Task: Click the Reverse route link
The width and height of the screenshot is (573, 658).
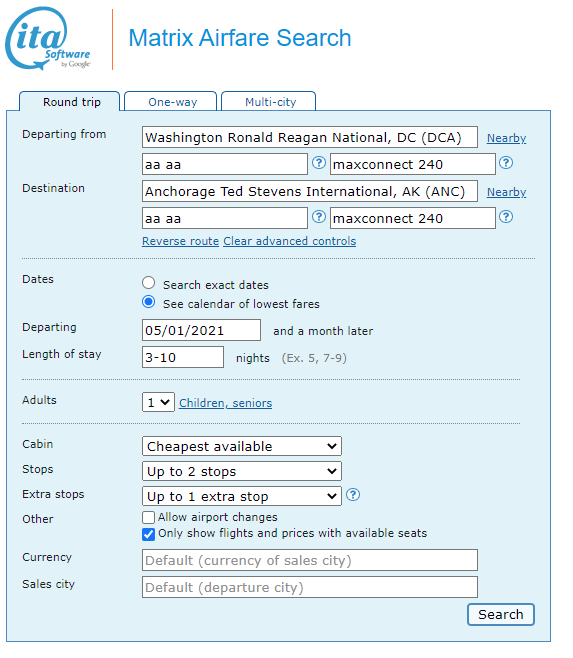Action: (x=181, y=241)
